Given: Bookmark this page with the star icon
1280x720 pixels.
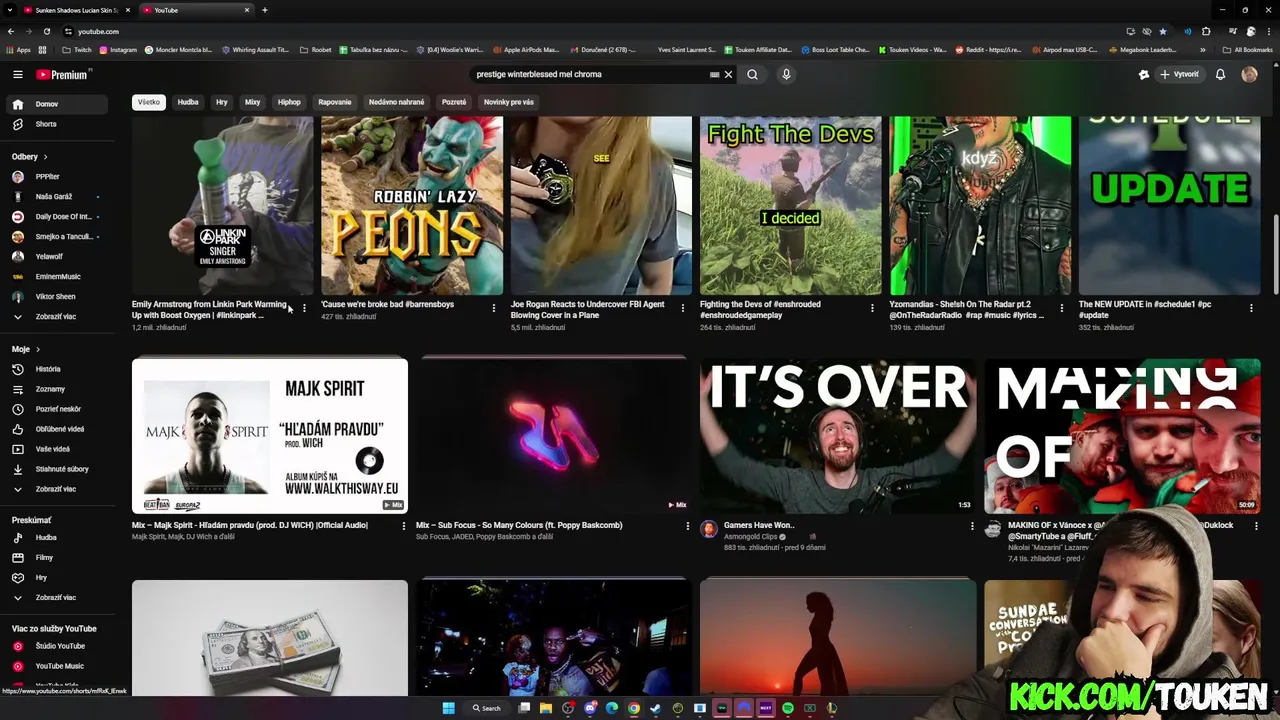Looking at the screenshot, I should click(1163, 31).
